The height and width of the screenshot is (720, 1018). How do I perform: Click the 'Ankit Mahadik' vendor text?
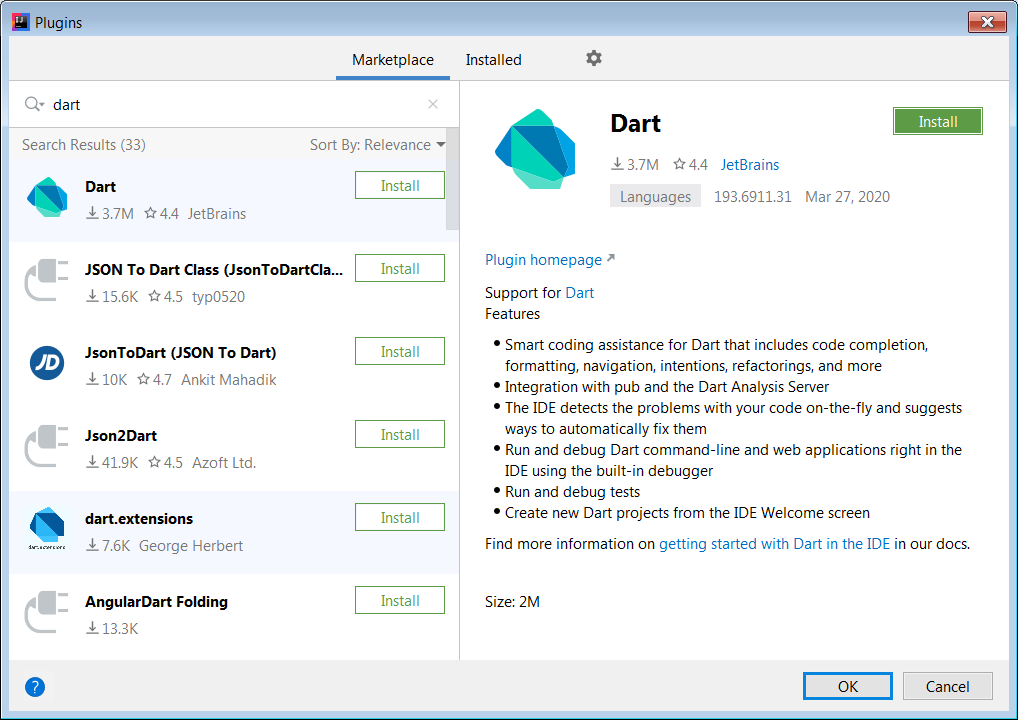coord(229,380)
